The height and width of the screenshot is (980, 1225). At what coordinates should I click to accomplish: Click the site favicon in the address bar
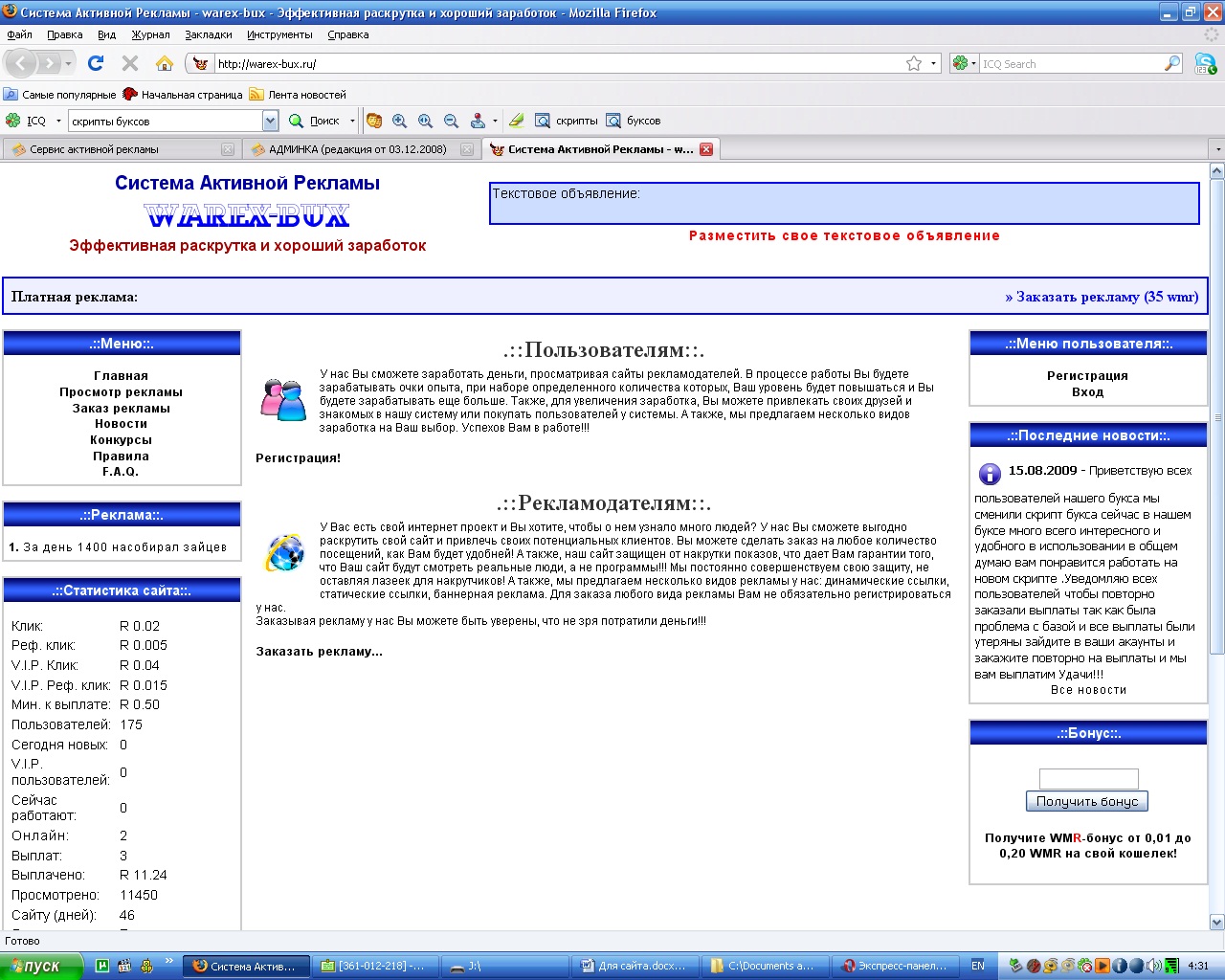click(200, 63)
